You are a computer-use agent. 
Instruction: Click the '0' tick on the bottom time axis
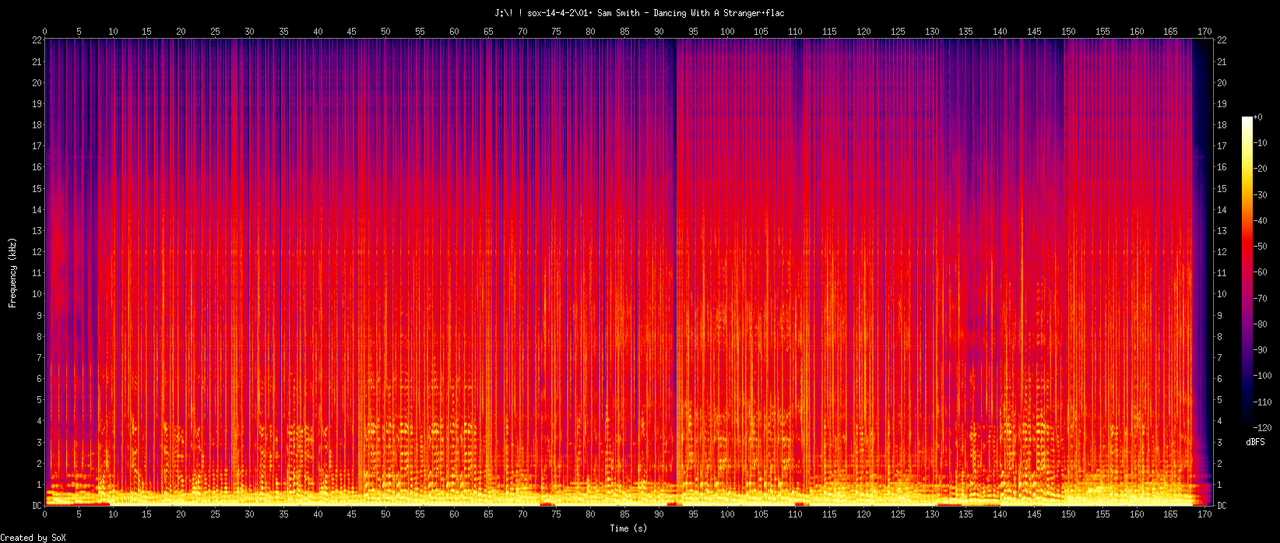45,516
